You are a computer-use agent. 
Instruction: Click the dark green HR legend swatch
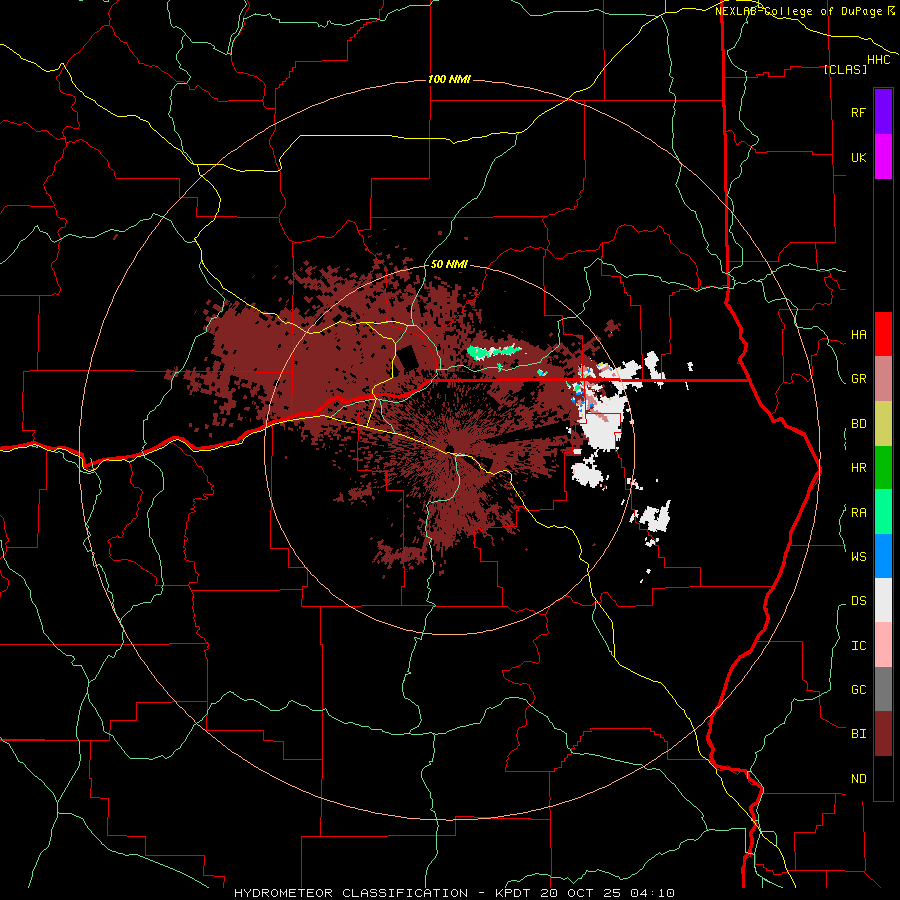coord(883,468)
